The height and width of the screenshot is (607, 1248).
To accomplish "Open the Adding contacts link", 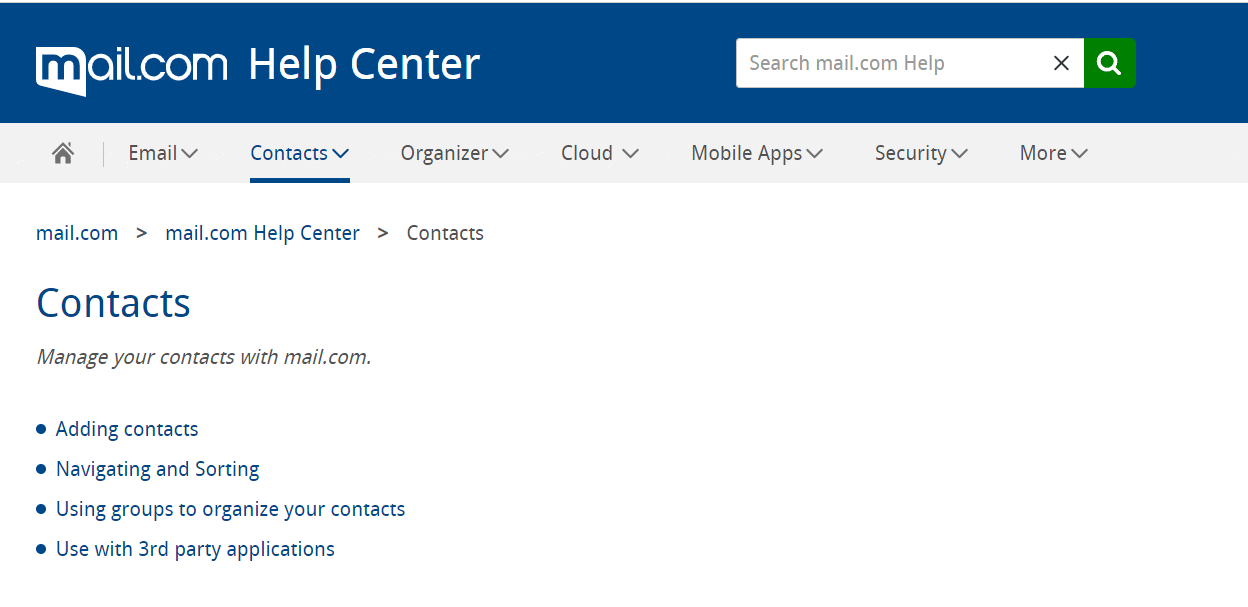I will click(127, 429).
